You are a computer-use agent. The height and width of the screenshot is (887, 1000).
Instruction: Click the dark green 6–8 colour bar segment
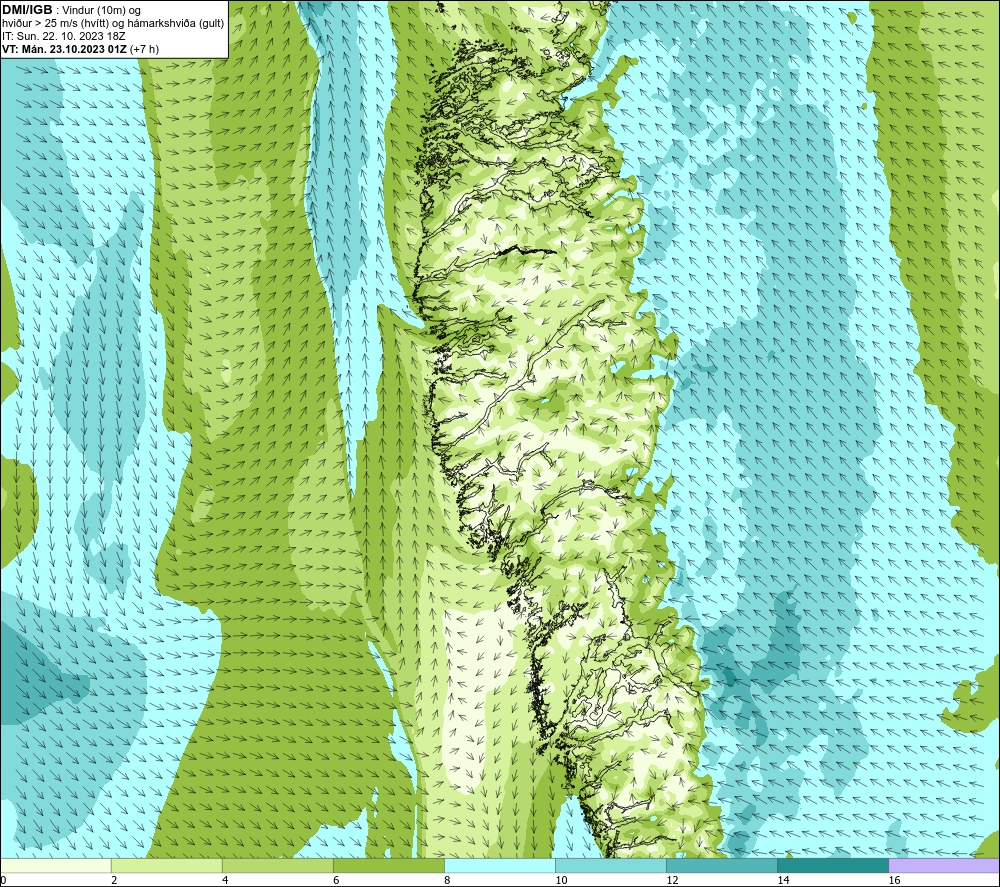388,866
